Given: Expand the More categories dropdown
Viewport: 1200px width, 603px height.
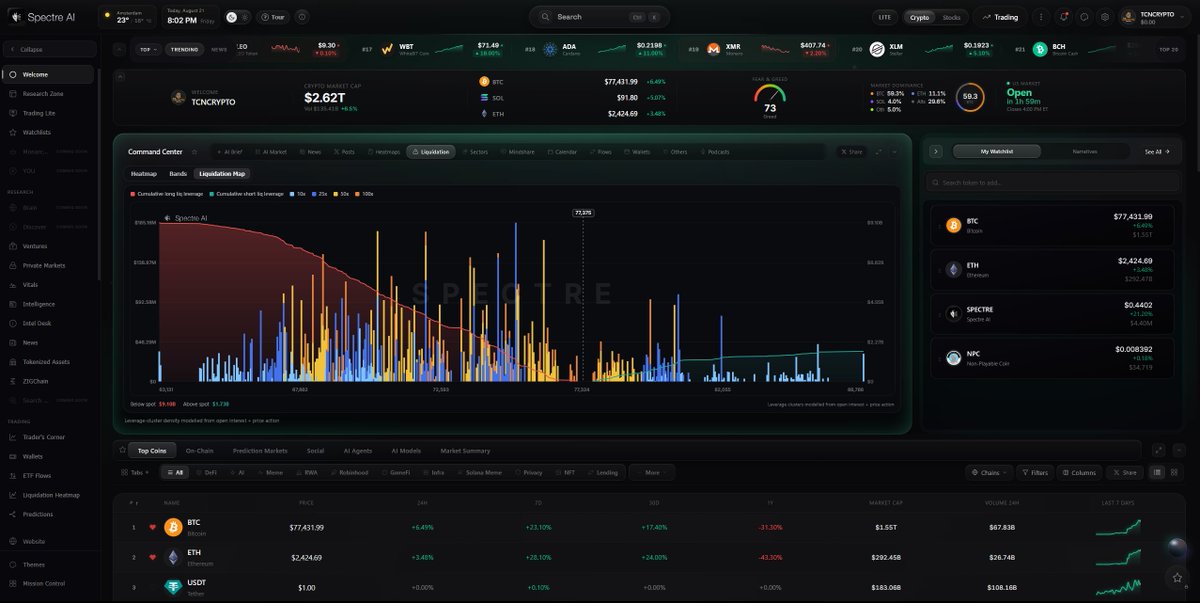Looking at the screenshot, I should click(653, 472).
